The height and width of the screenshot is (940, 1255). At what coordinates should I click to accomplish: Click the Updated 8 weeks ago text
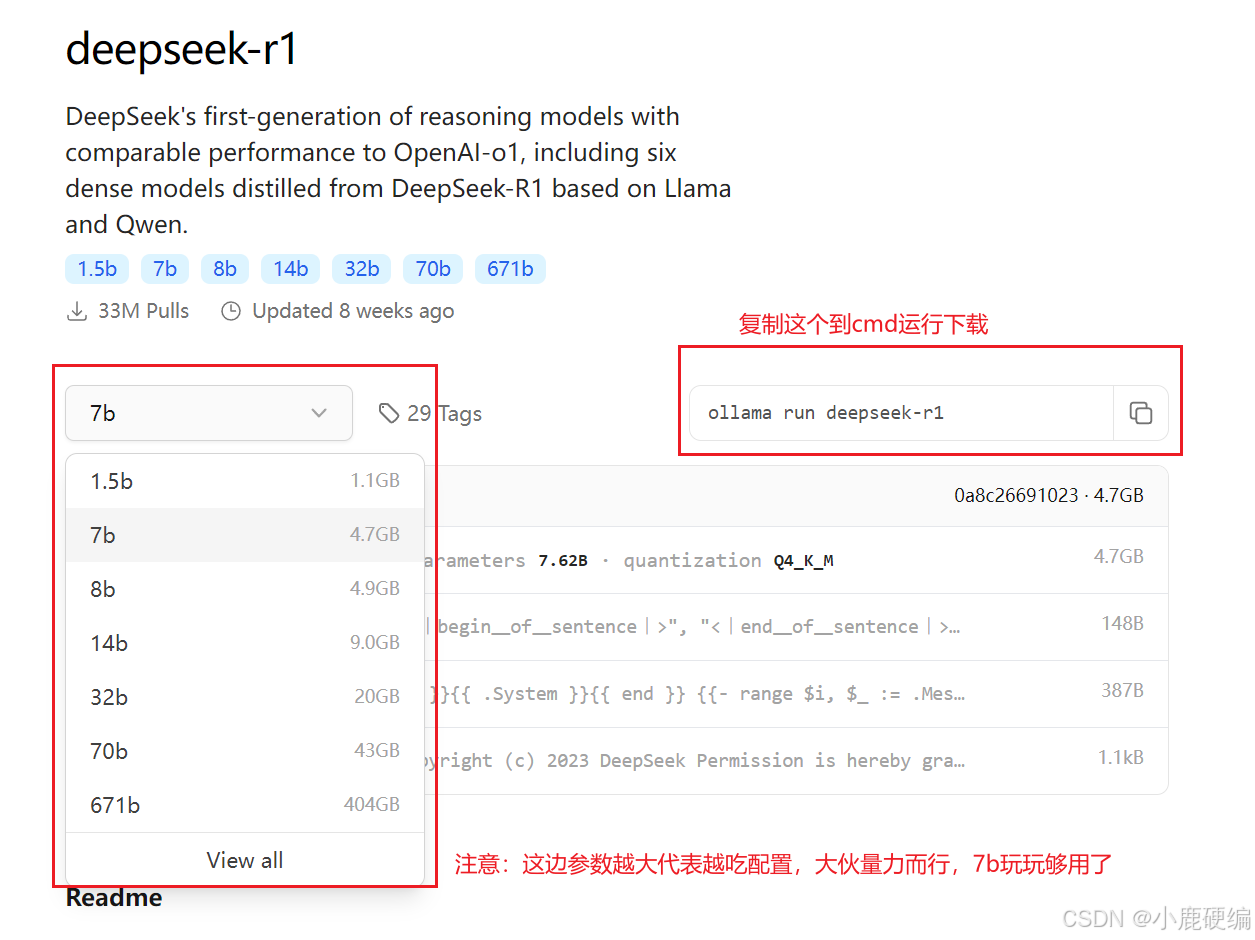[x=353, y=311]
